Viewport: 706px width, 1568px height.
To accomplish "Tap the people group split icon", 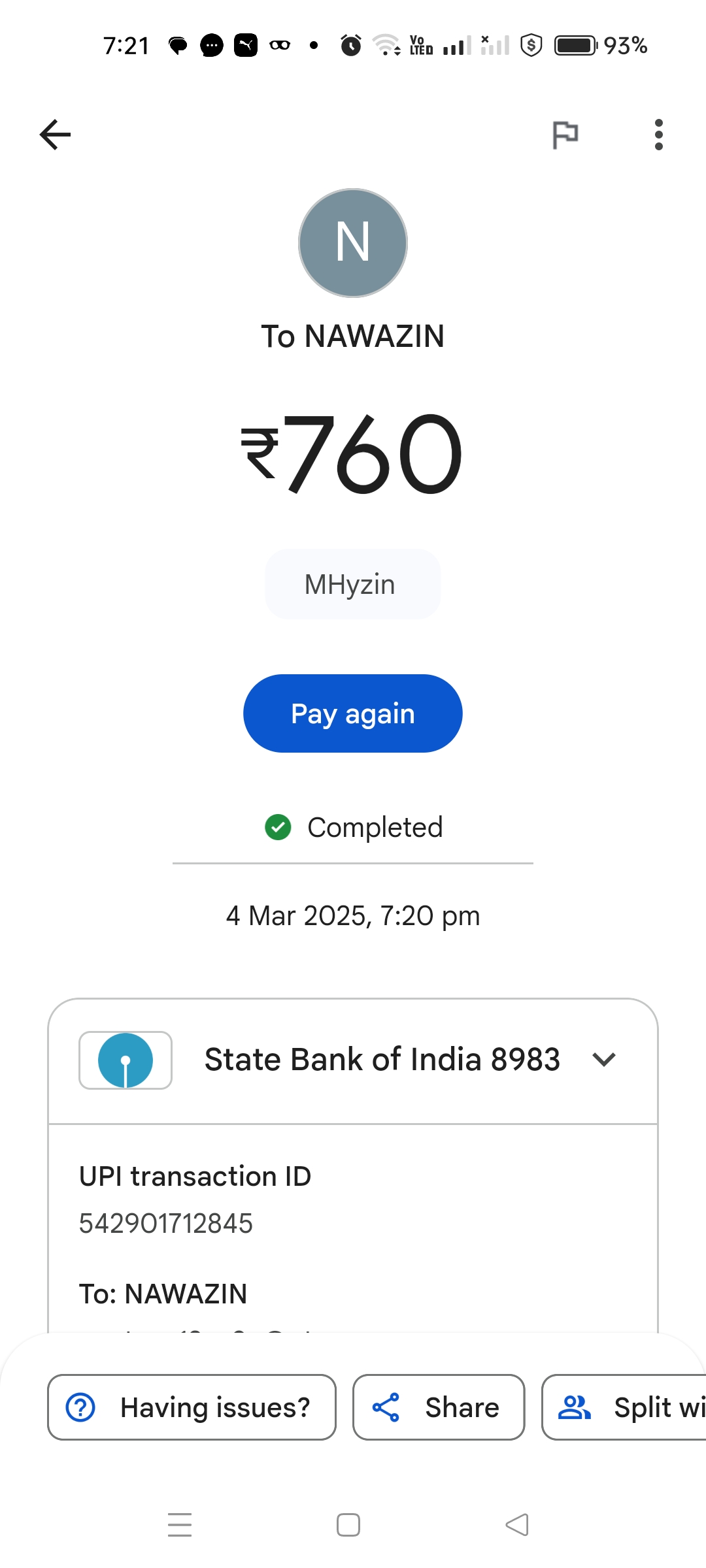I will pyautogui.click(x=574, y=1407).
